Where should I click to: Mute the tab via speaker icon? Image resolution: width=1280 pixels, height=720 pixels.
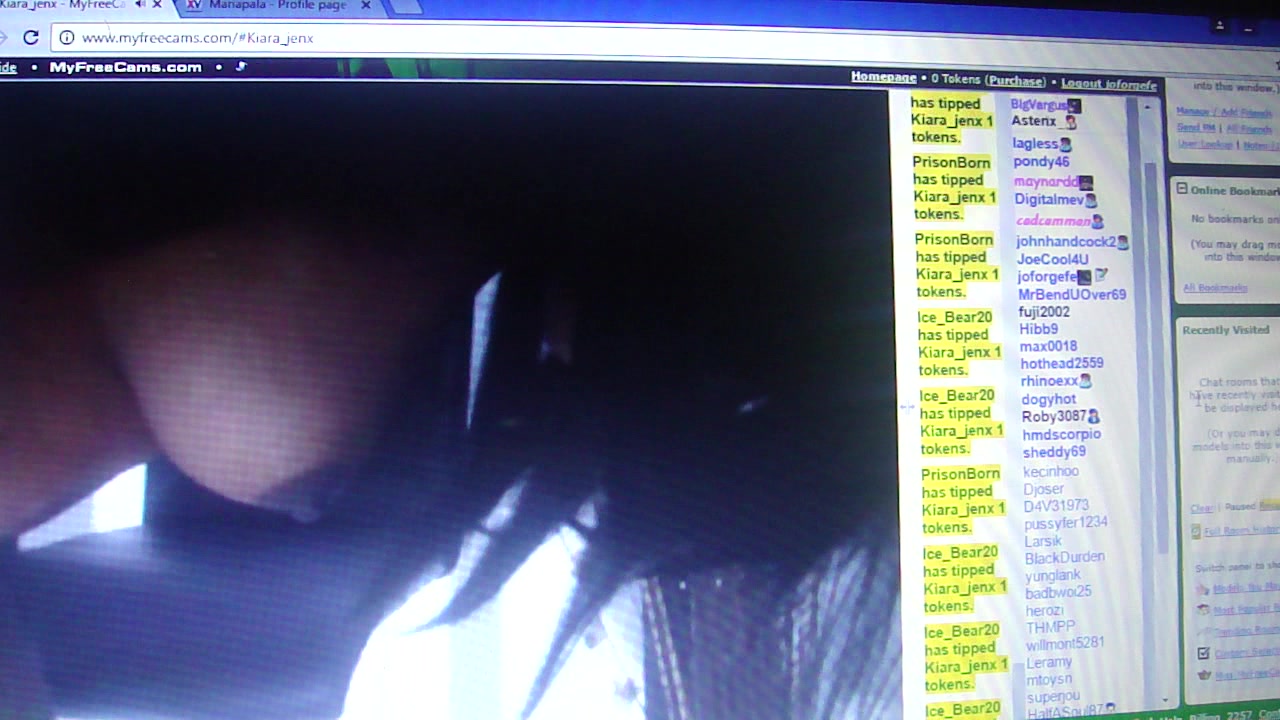pos(139,5)
